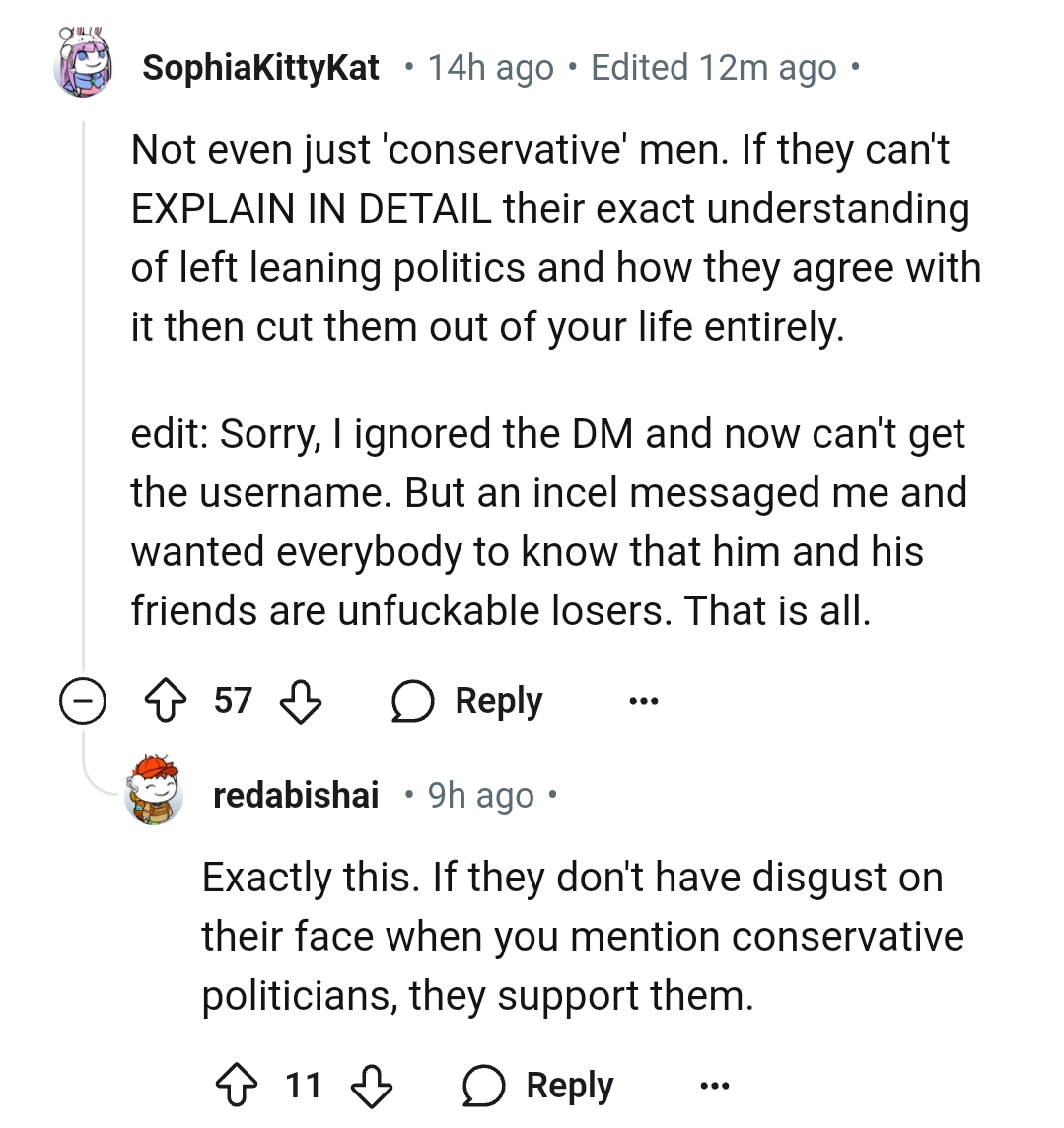
Task: Click the speech bubble icon beside SophiaKittyKat's Reply
Action: (411, 702)
